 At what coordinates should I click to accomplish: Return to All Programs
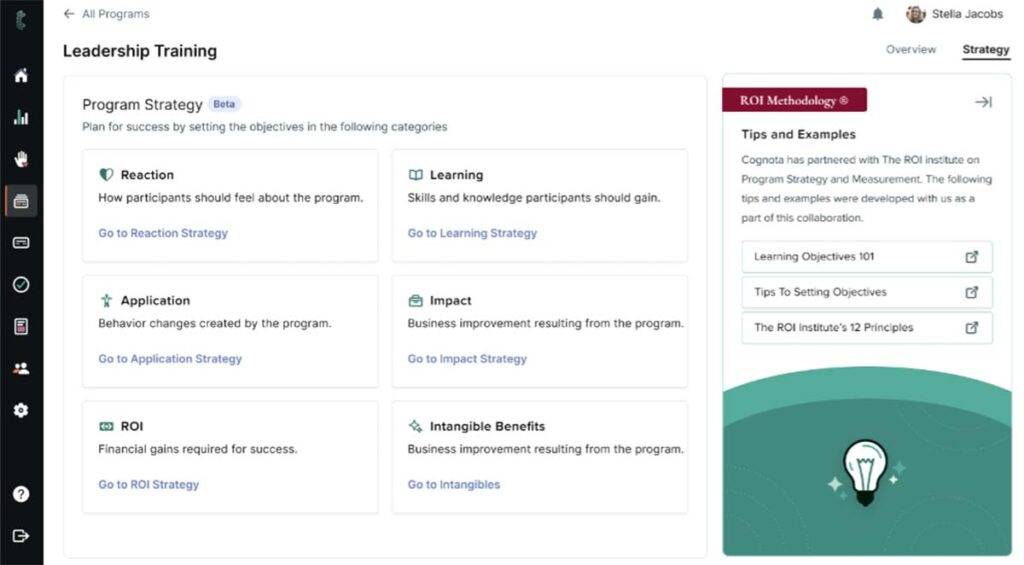[x=106, y=14]
